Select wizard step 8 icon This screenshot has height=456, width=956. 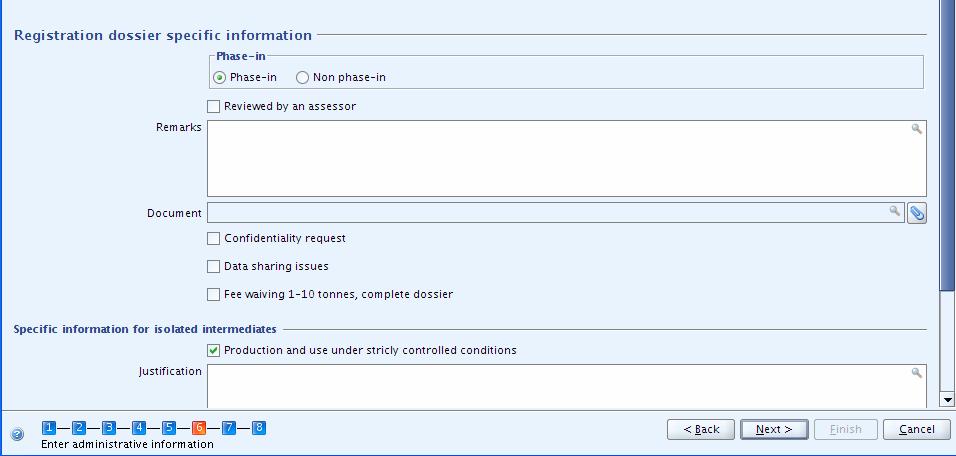[259, 428]
